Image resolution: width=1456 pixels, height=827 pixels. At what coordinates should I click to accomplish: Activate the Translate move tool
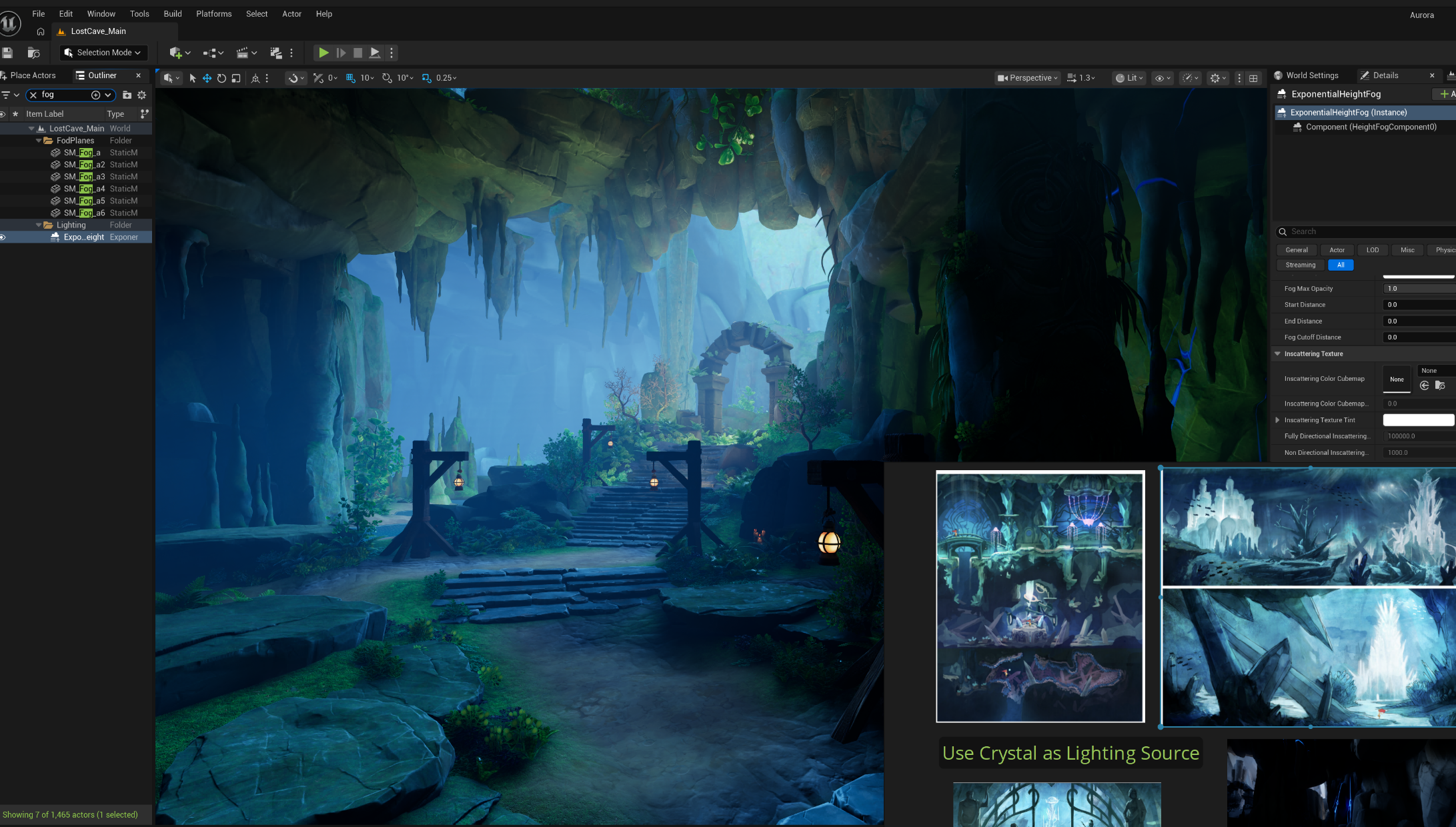click(x=207, y=78)
